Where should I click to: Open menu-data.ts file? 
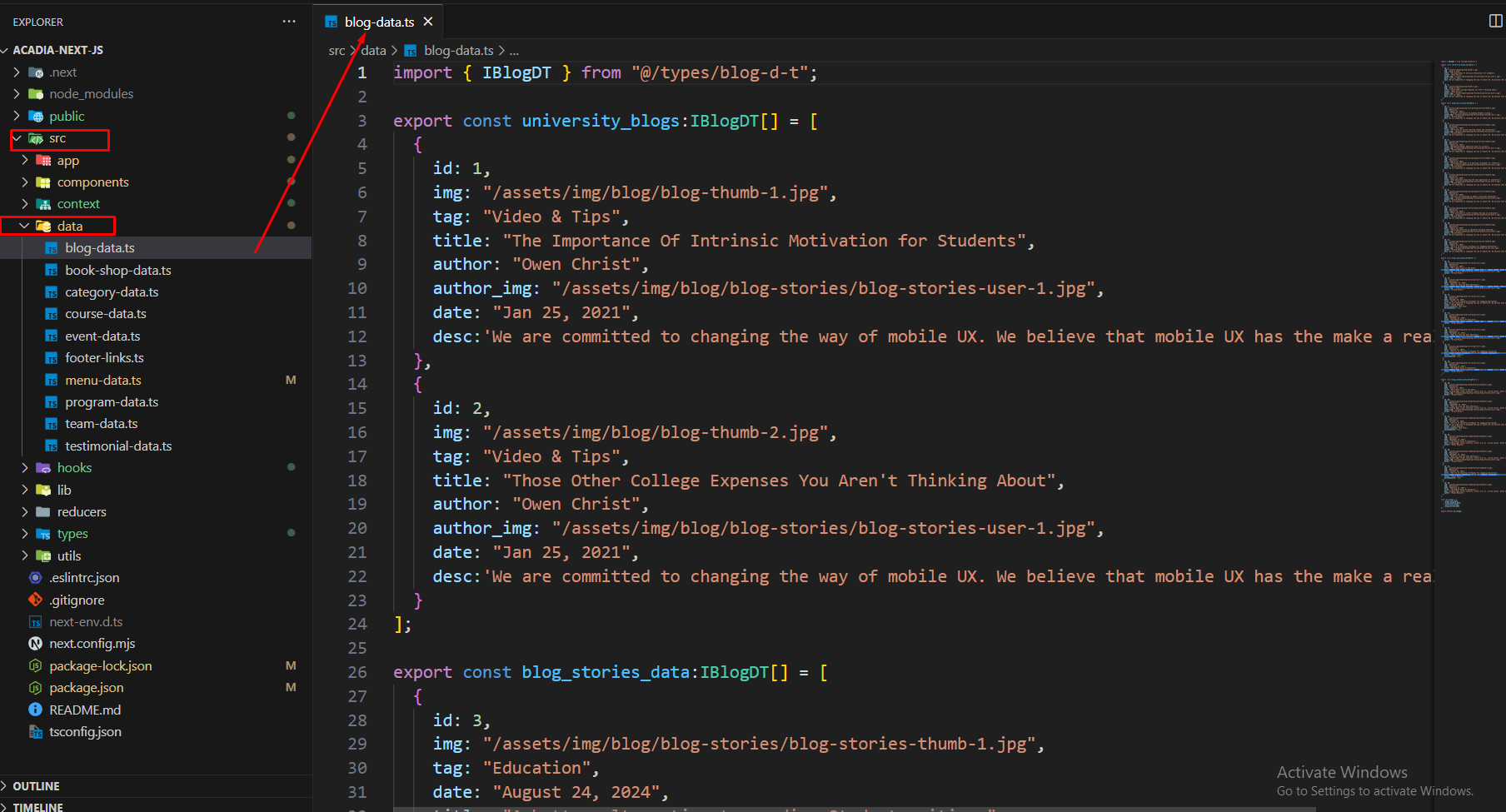(103, 381)
